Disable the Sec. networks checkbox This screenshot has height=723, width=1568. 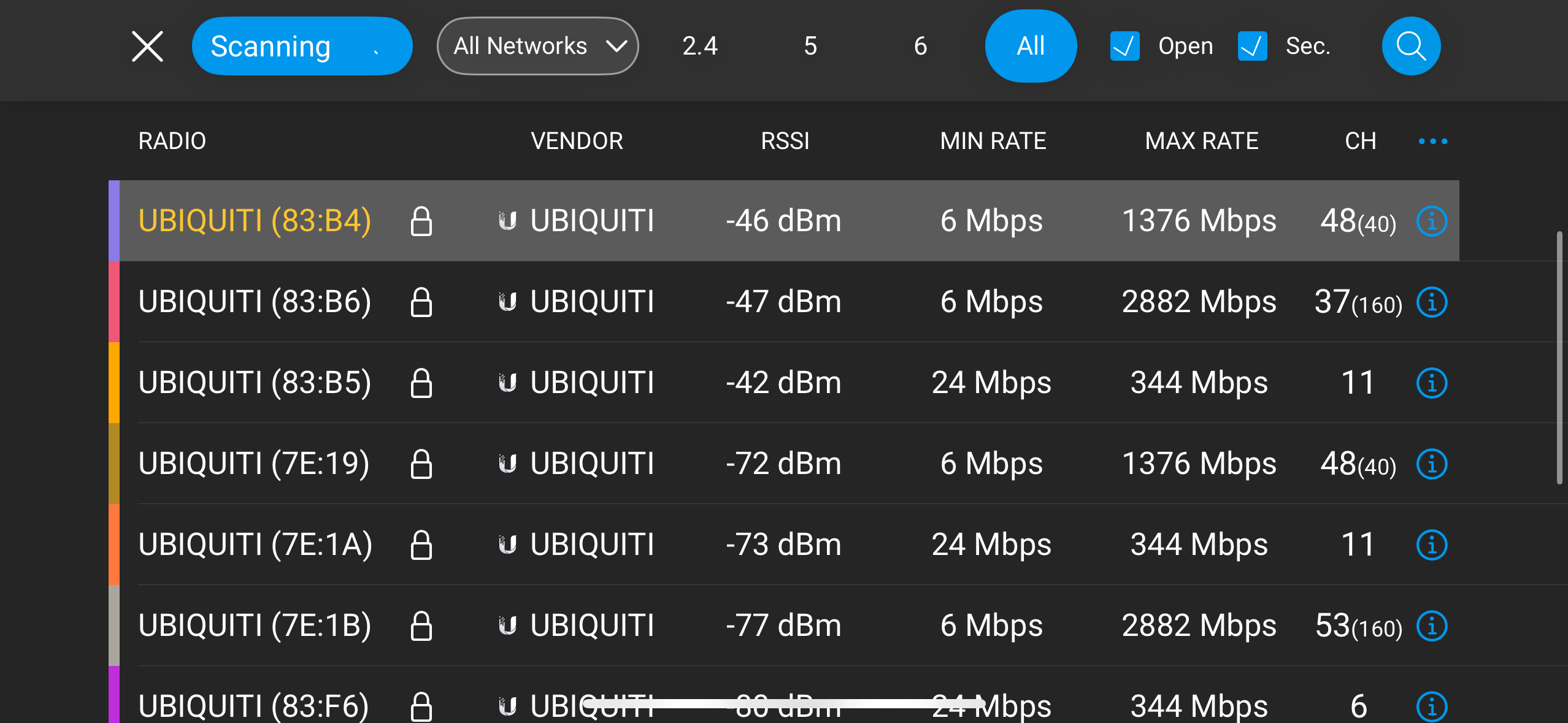pos(1252,45)
